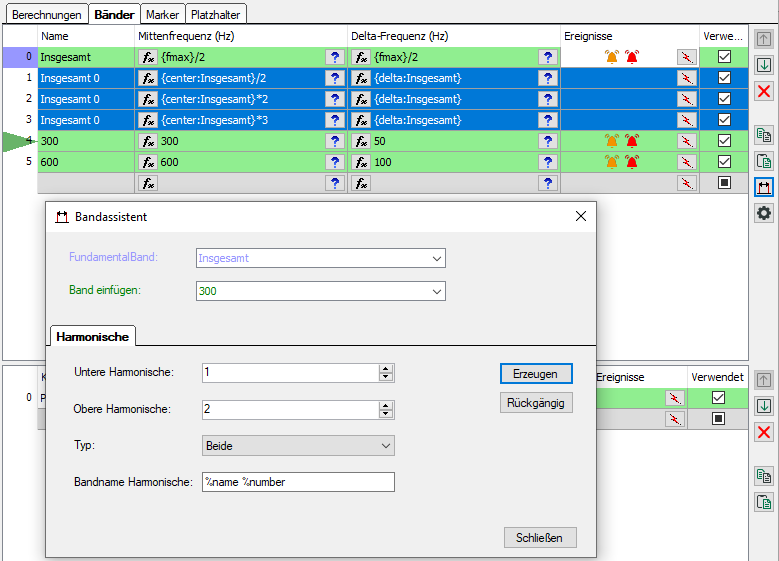The image size is (779, 561).
Task: Open formula editor for delta frequency 50
Action: (x=361, y=141)
